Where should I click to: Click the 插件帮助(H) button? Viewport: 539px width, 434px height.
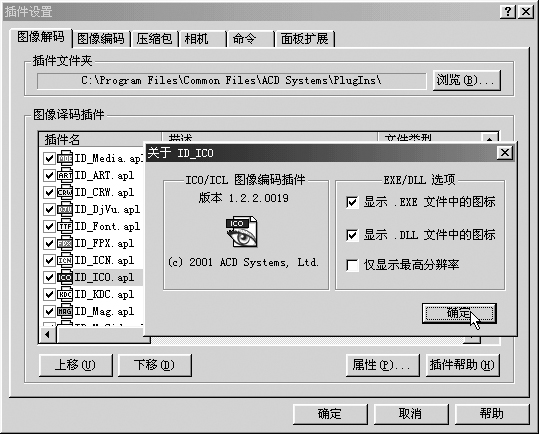[462, 365]
